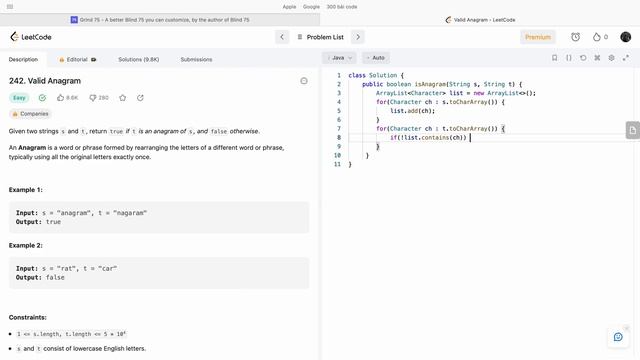Viewport: 640px width, 360px height.
Task: Open the Google bookmark
Action: point(311,7)
